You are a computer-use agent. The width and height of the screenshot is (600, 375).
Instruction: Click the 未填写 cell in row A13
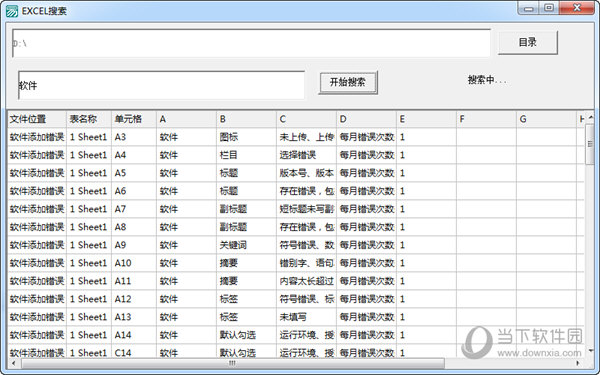(307, 317)
